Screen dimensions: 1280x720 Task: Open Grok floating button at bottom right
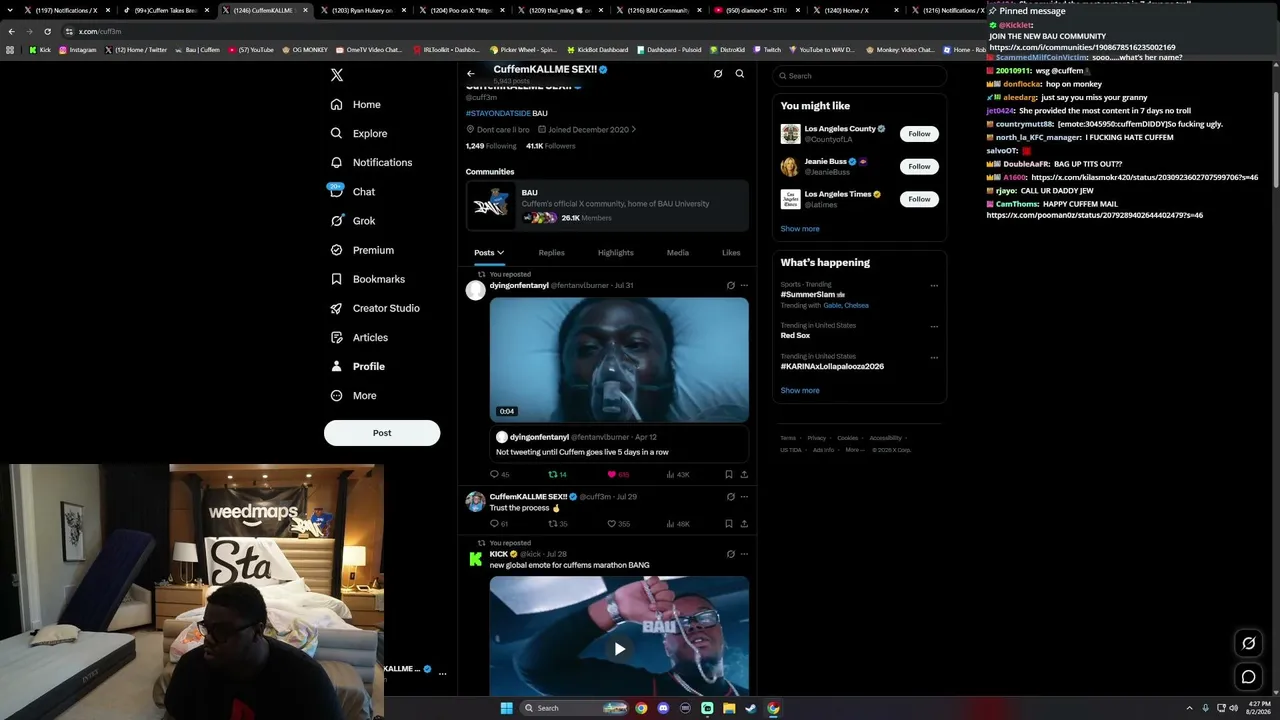click(x=1249, y=643)
